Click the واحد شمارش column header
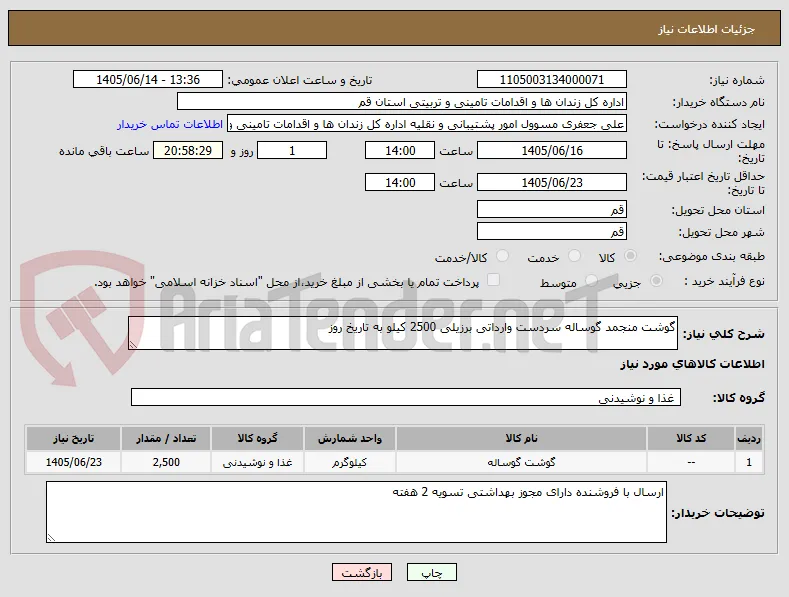Viewport: 789px width, 597px height. coord(350,438)
